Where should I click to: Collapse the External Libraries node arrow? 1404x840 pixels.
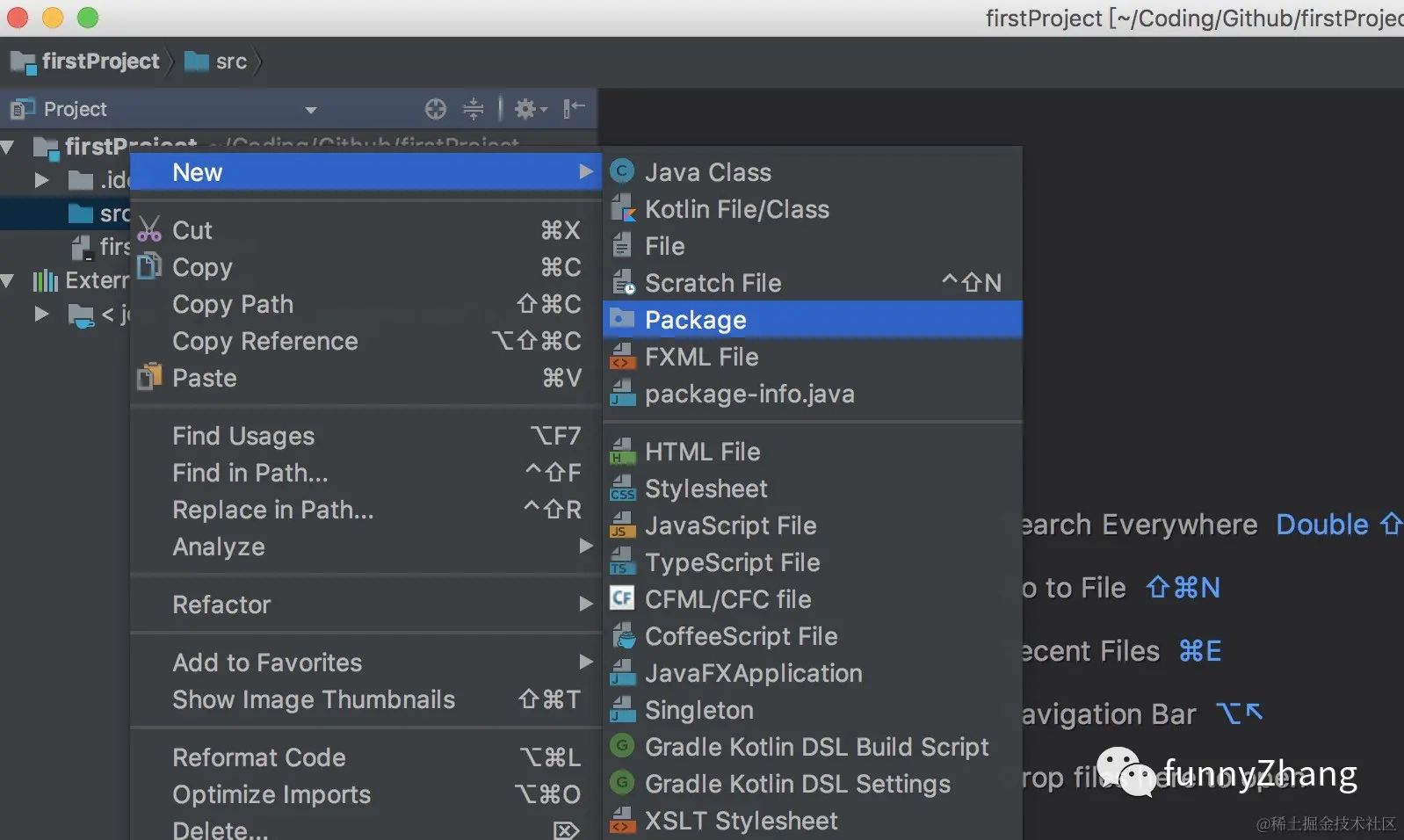pos(9,280)
